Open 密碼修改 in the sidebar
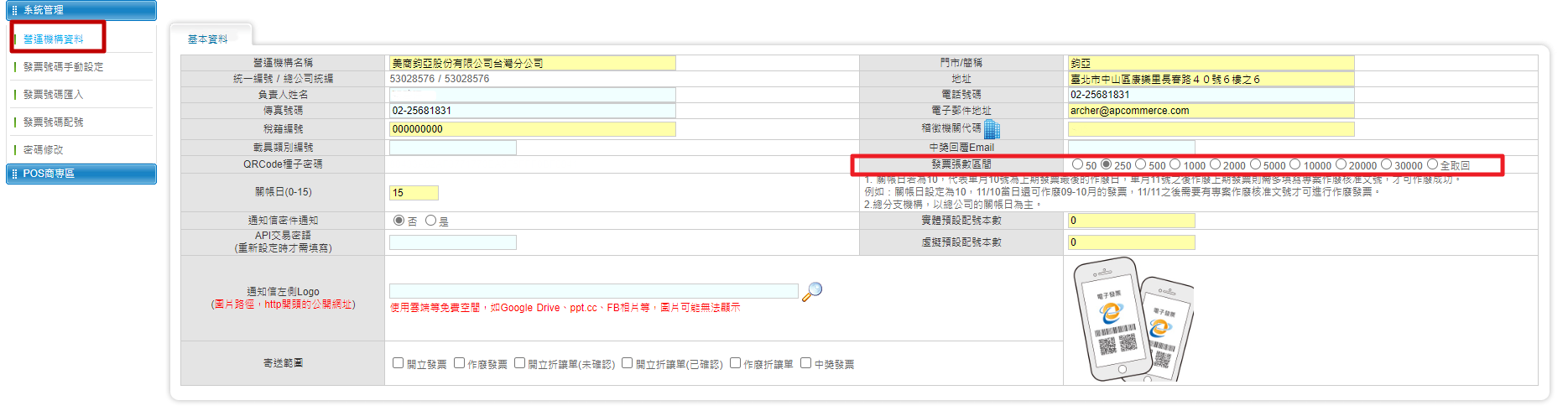This screenshot has height=411, width=1568. 44,150
